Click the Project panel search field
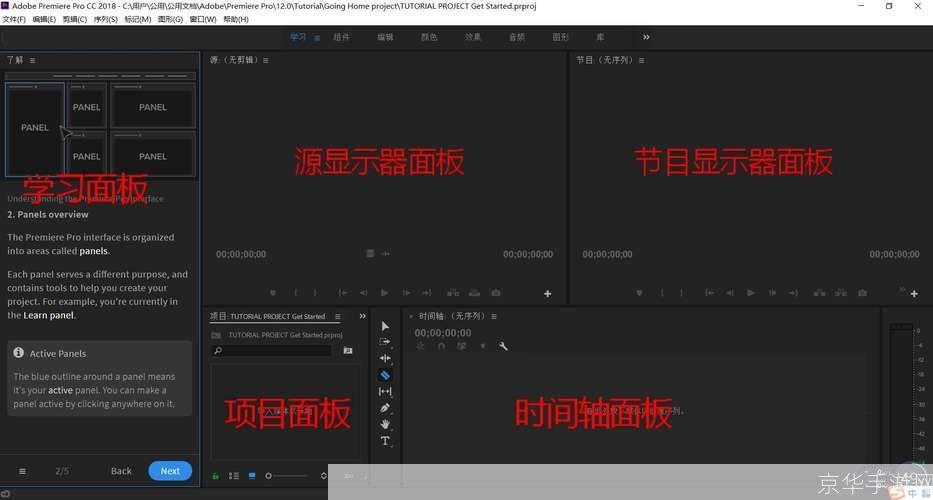 point(271,351)
